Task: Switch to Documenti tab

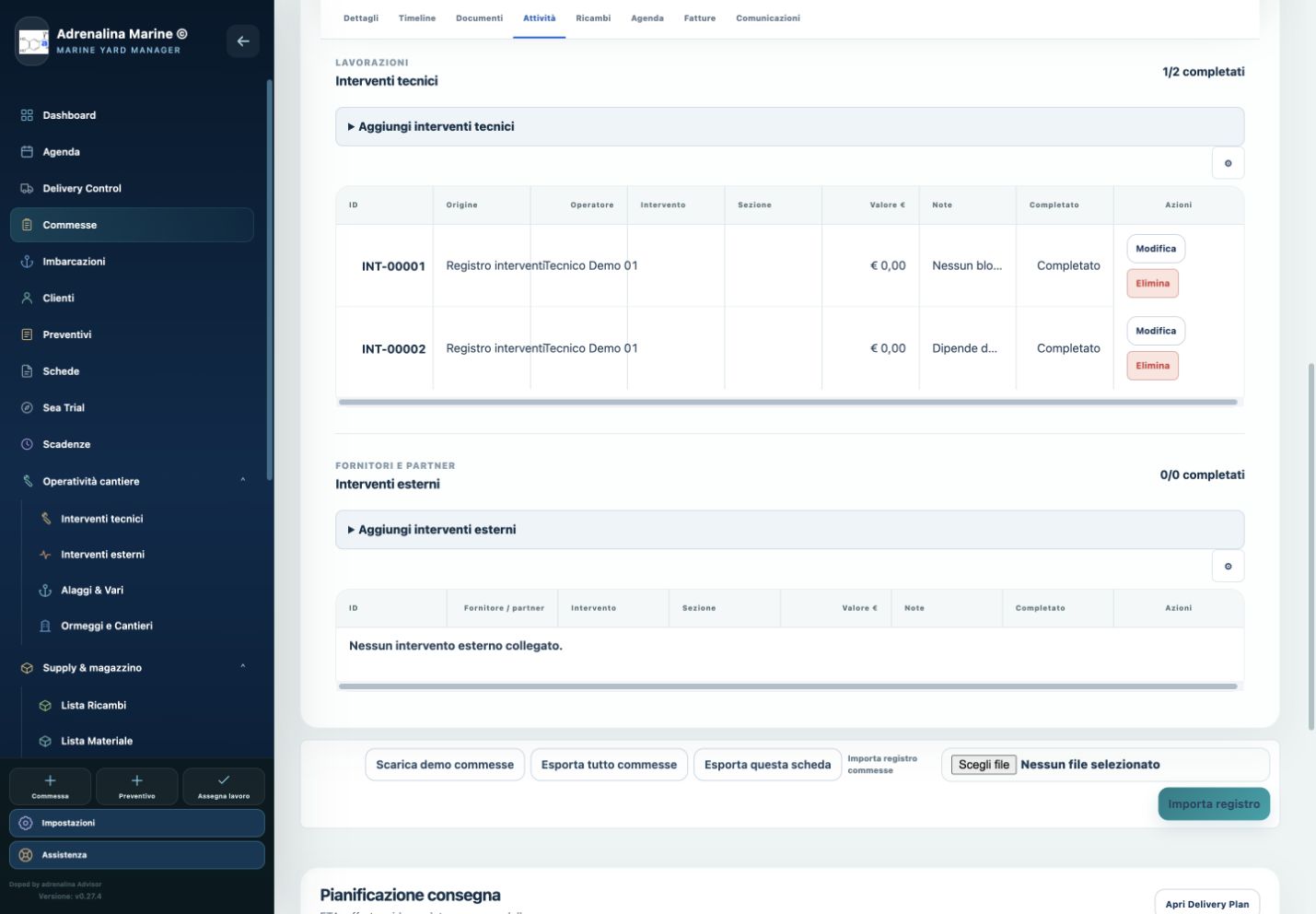Action: 480,18
